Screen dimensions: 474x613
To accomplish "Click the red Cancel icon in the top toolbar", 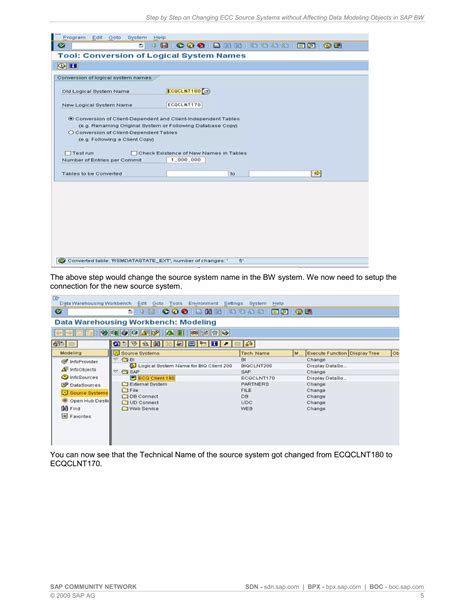I will 201,46.
